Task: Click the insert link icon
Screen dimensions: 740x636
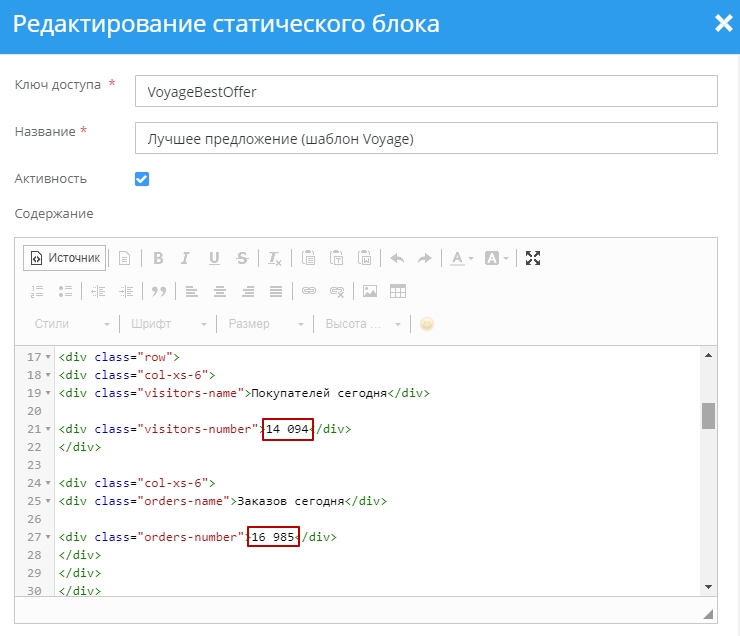Action: coord(309,291)
